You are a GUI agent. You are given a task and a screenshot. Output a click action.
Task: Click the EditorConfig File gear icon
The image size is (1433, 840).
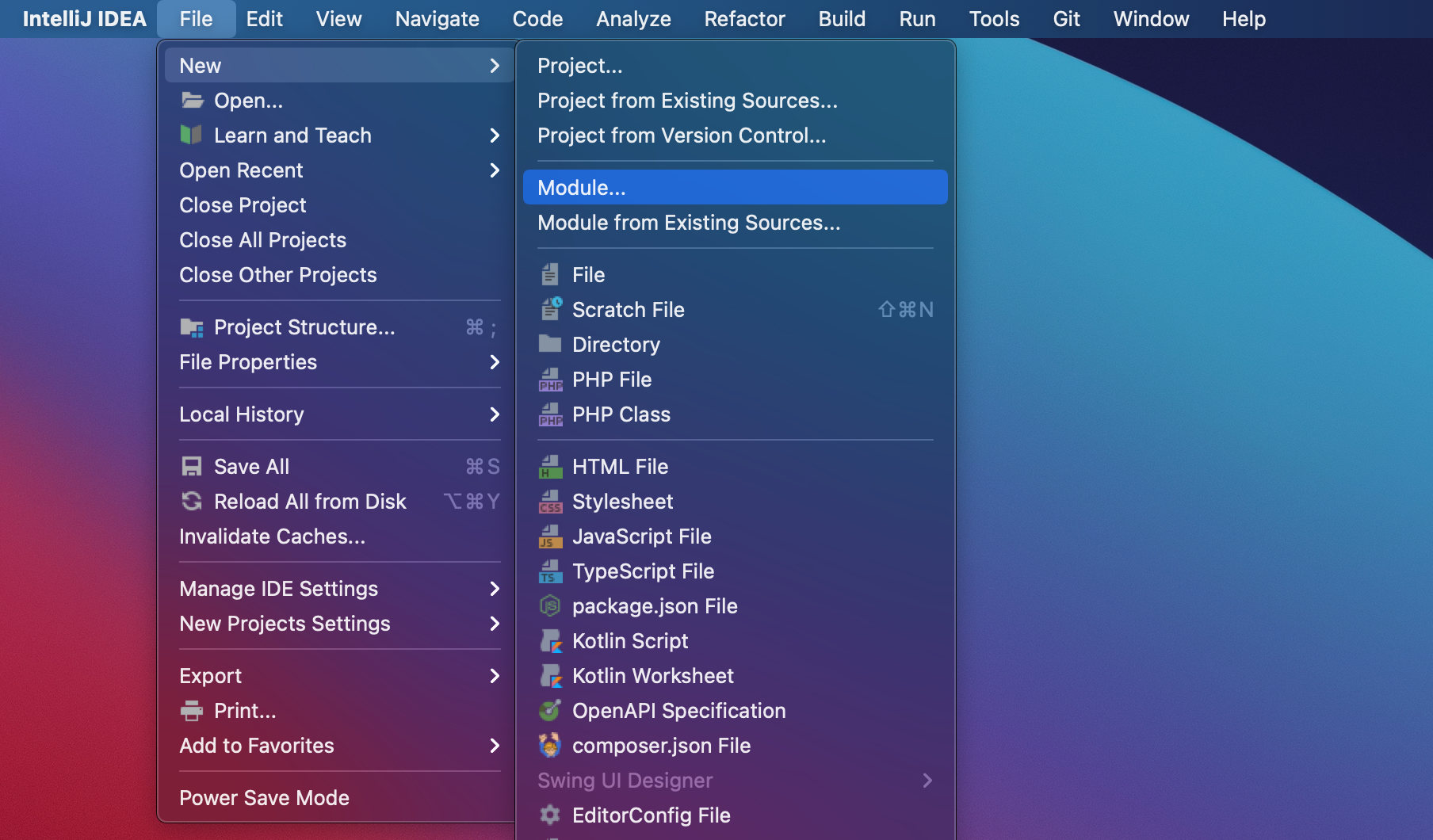click(550, 815)
